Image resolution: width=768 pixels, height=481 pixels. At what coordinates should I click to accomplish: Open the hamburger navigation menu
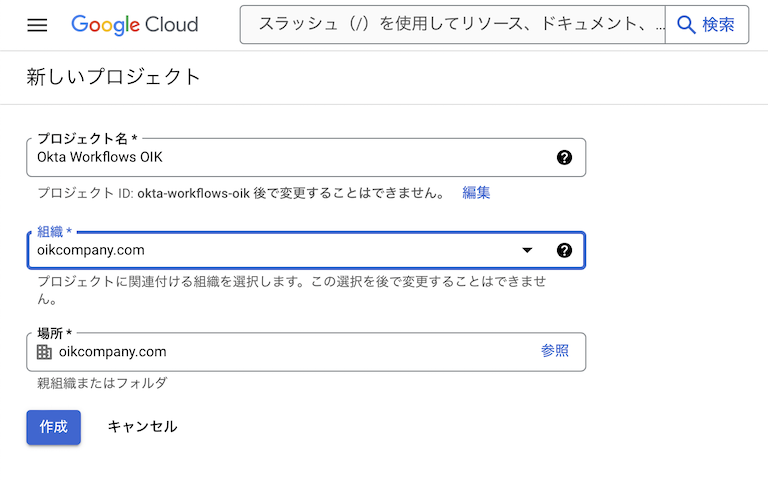[x=37, y=25]
